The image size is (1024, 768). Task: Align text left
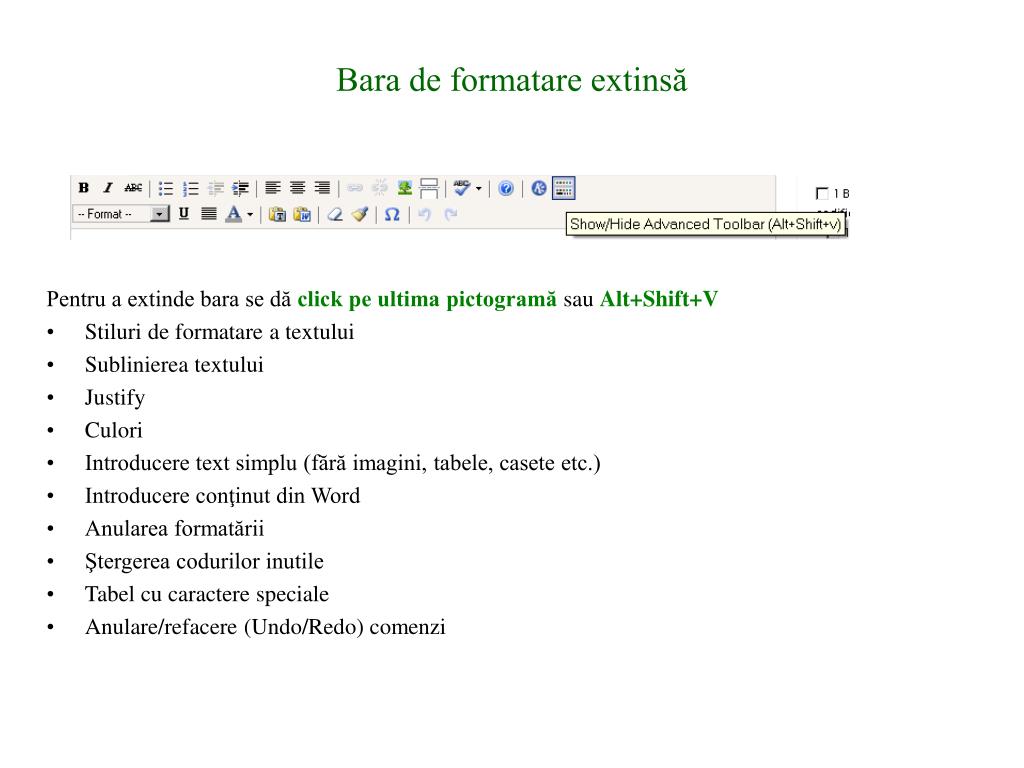pos(273,188)
